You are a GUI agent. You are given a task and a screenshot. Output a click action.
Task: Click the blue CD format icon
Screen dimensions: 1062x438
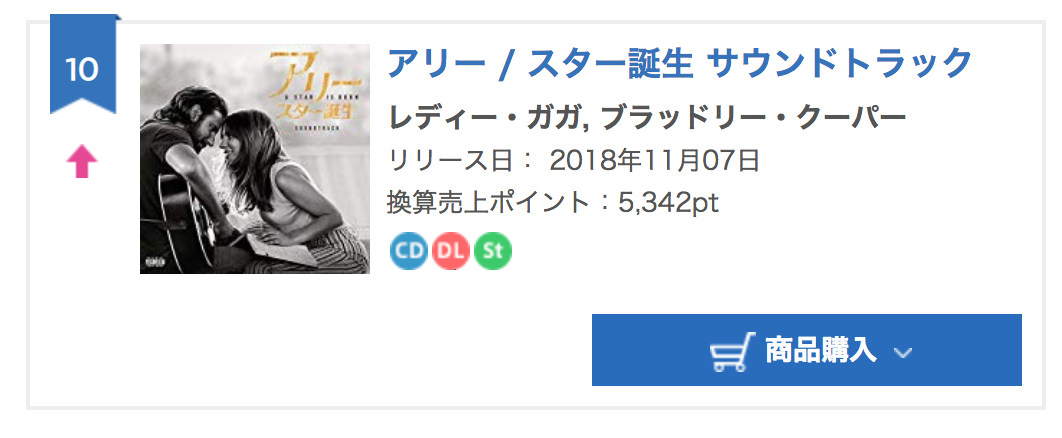coord(408,251)
